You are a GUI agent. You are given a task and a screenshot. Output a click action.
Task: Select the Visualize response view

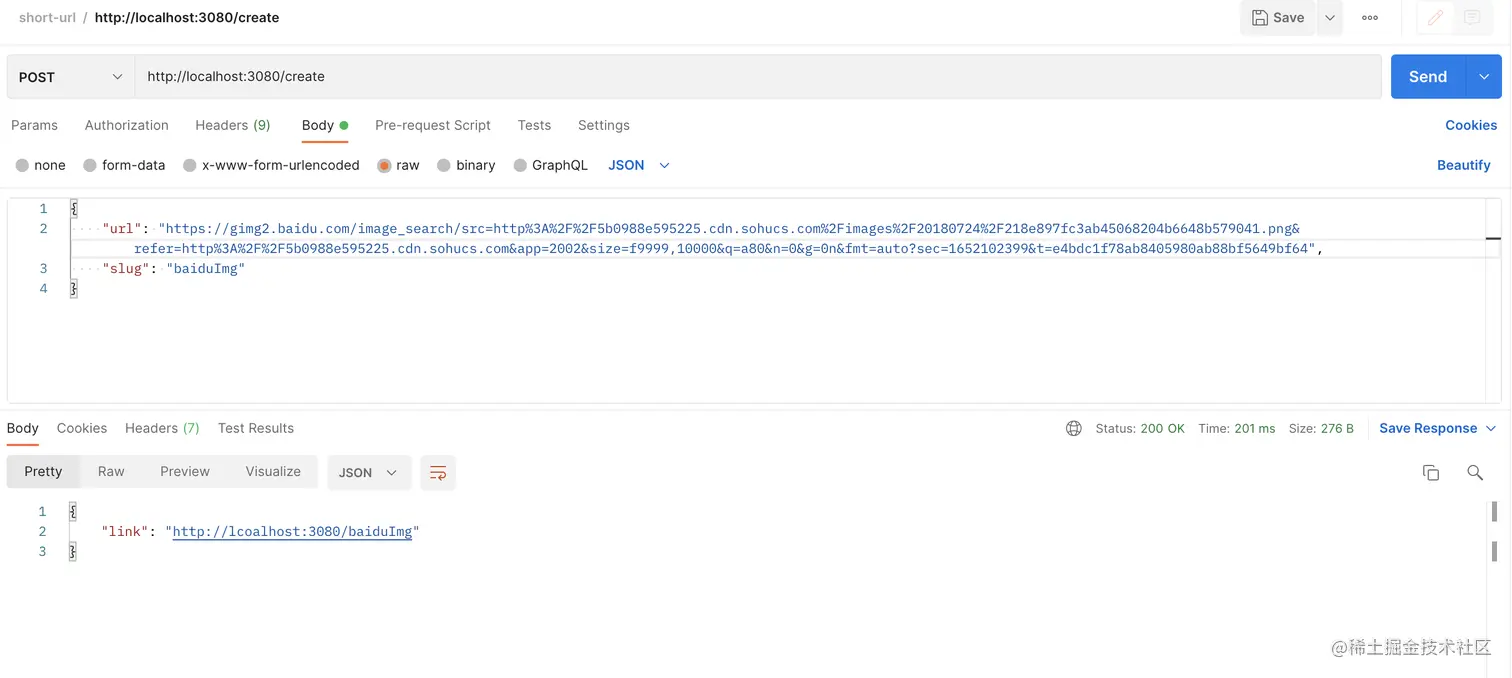273,472
